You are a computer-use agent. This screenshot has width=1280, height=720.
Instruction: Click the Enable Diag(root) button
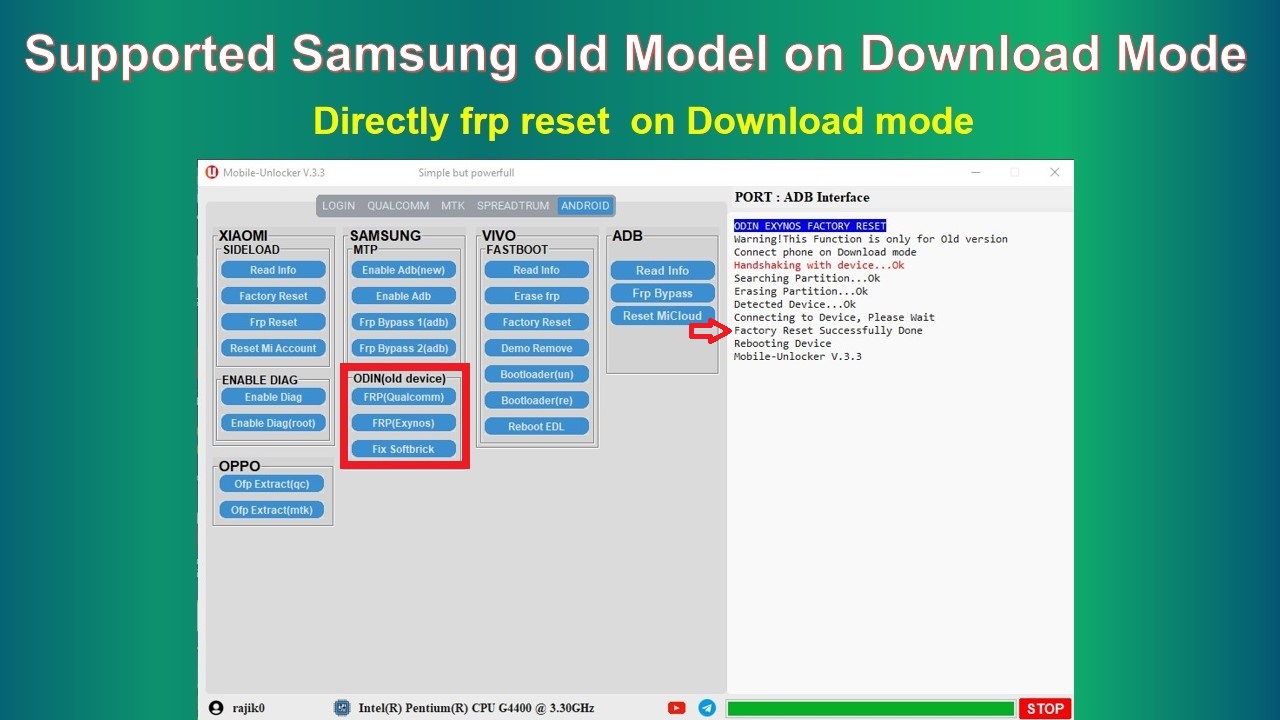[x=273, y=423]
